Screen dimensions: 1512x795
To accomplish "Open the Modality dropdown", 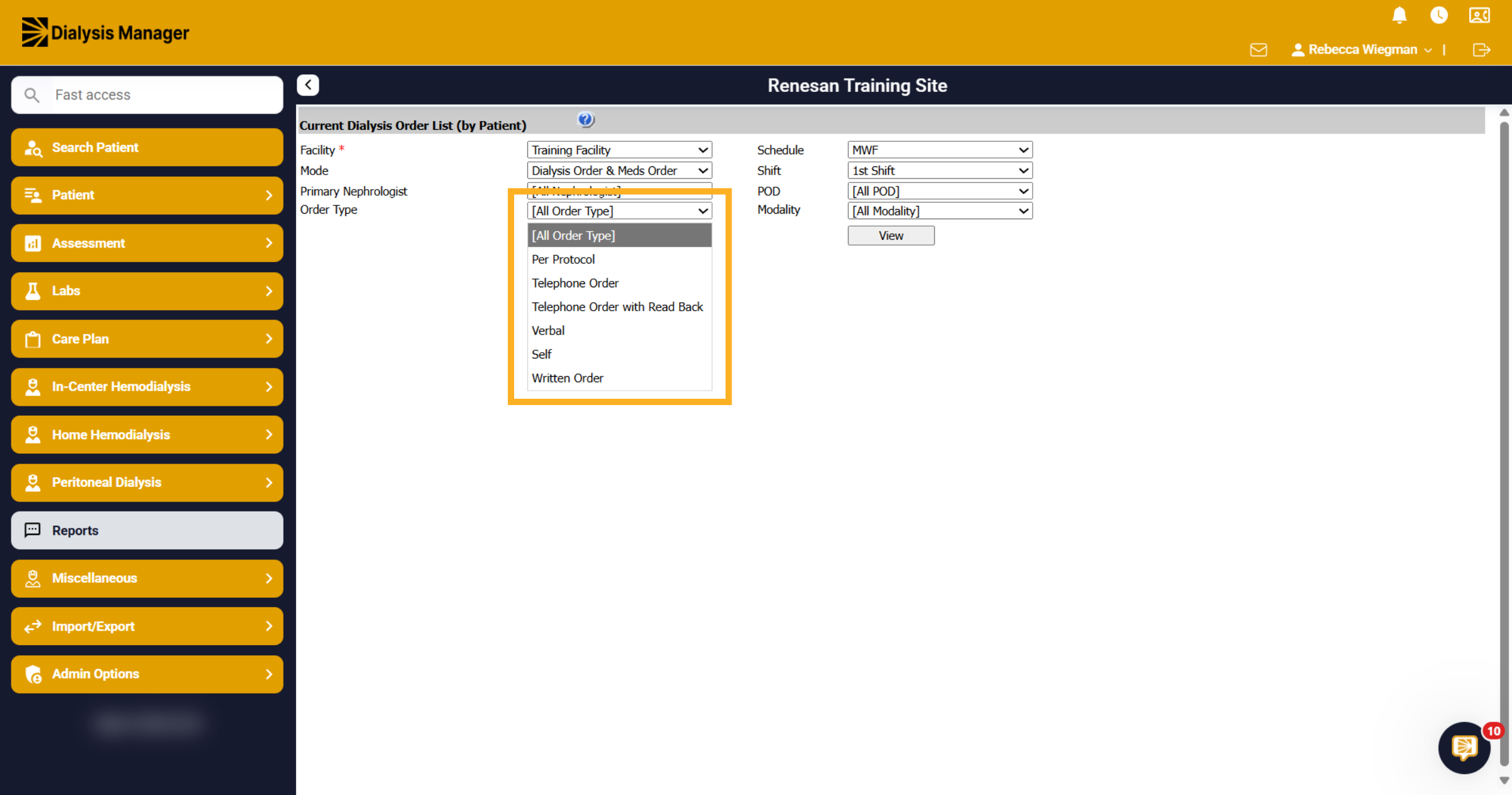I will click(x=939, y=211).
